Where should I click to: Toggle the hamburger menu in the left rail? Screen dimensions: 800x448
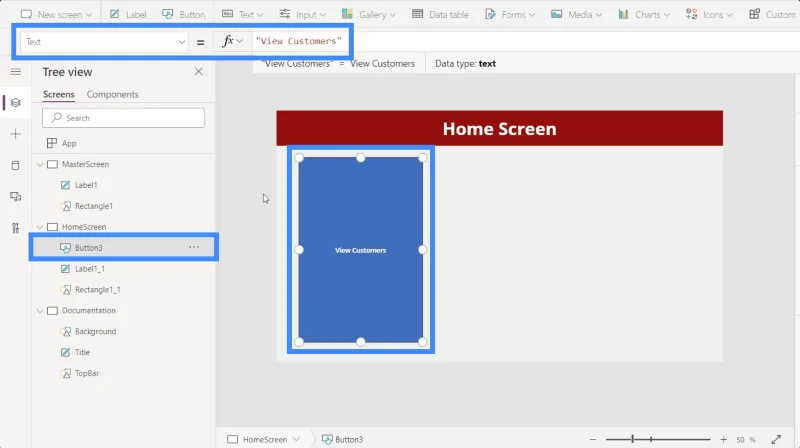point(16,72)
